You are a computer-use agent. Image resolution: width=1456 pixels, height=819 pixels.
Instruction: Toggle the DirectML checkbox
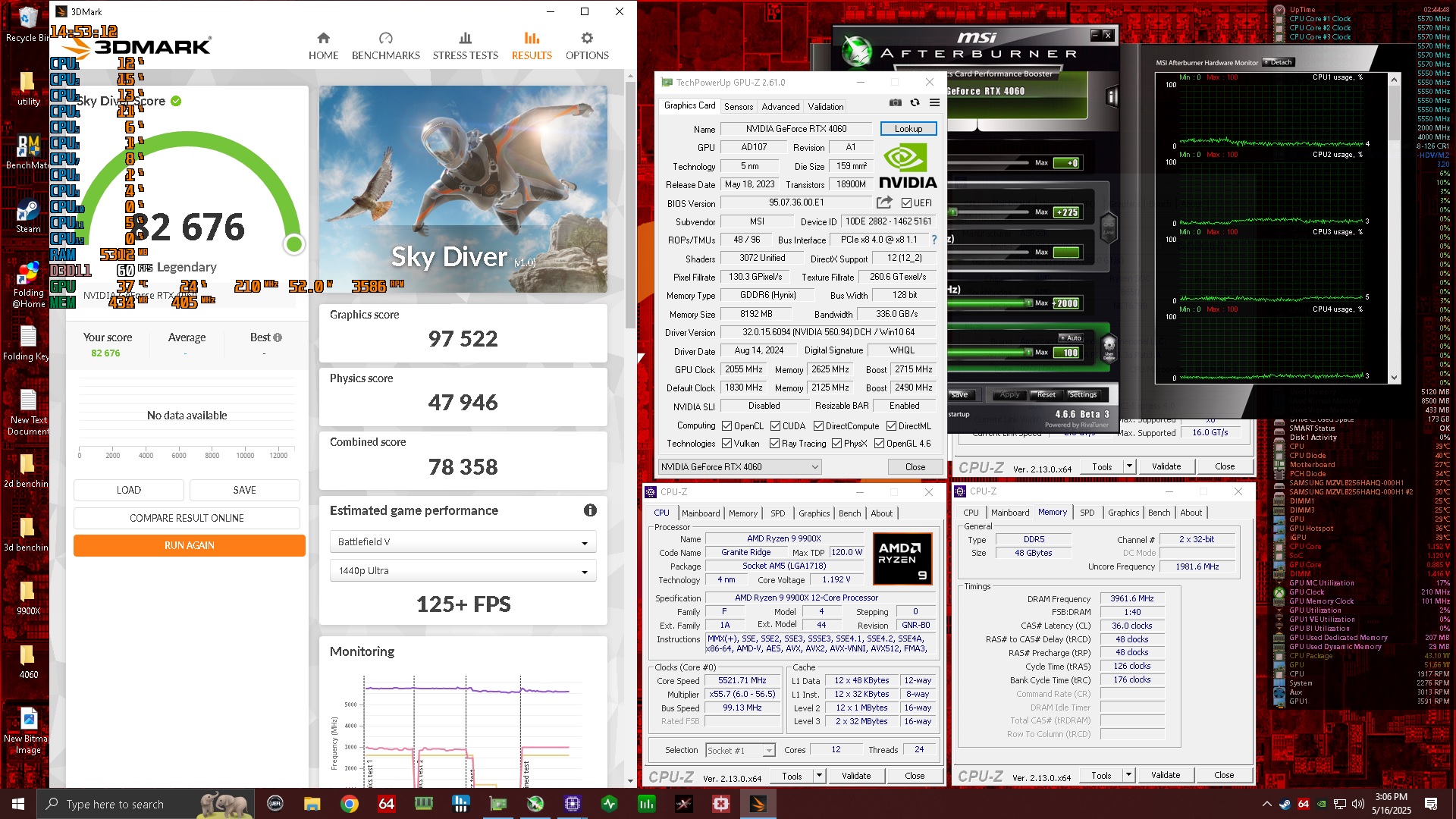pyautogui.click(x=892, y=426)
